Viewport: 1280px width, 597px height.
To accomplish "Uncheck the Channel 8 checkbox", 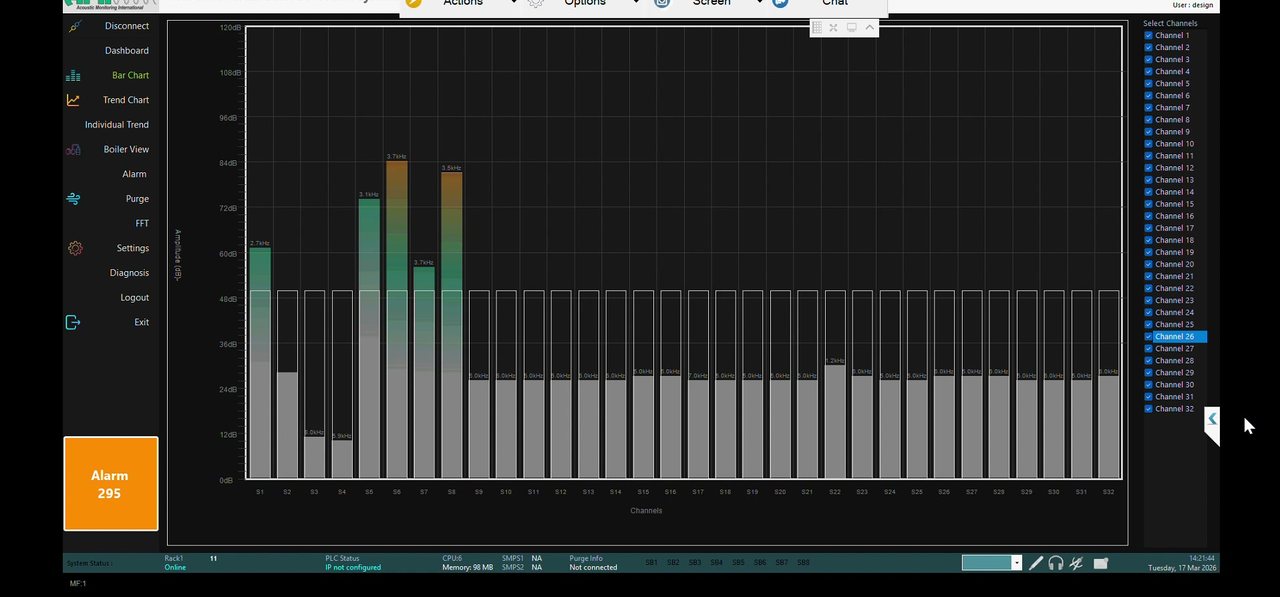I will [x=1149, y=120].
